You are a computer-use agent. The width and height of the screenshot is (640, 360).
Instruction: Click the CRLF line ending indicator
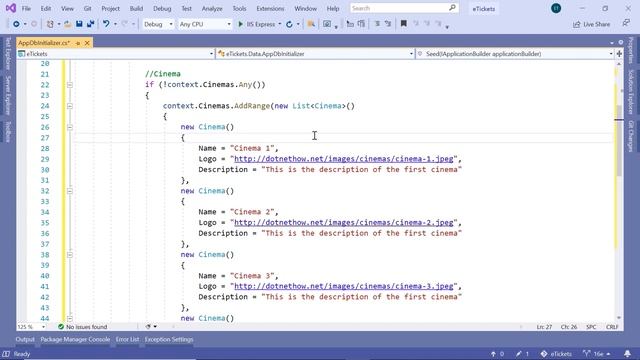pyautogui.click(x=612, y=327)
